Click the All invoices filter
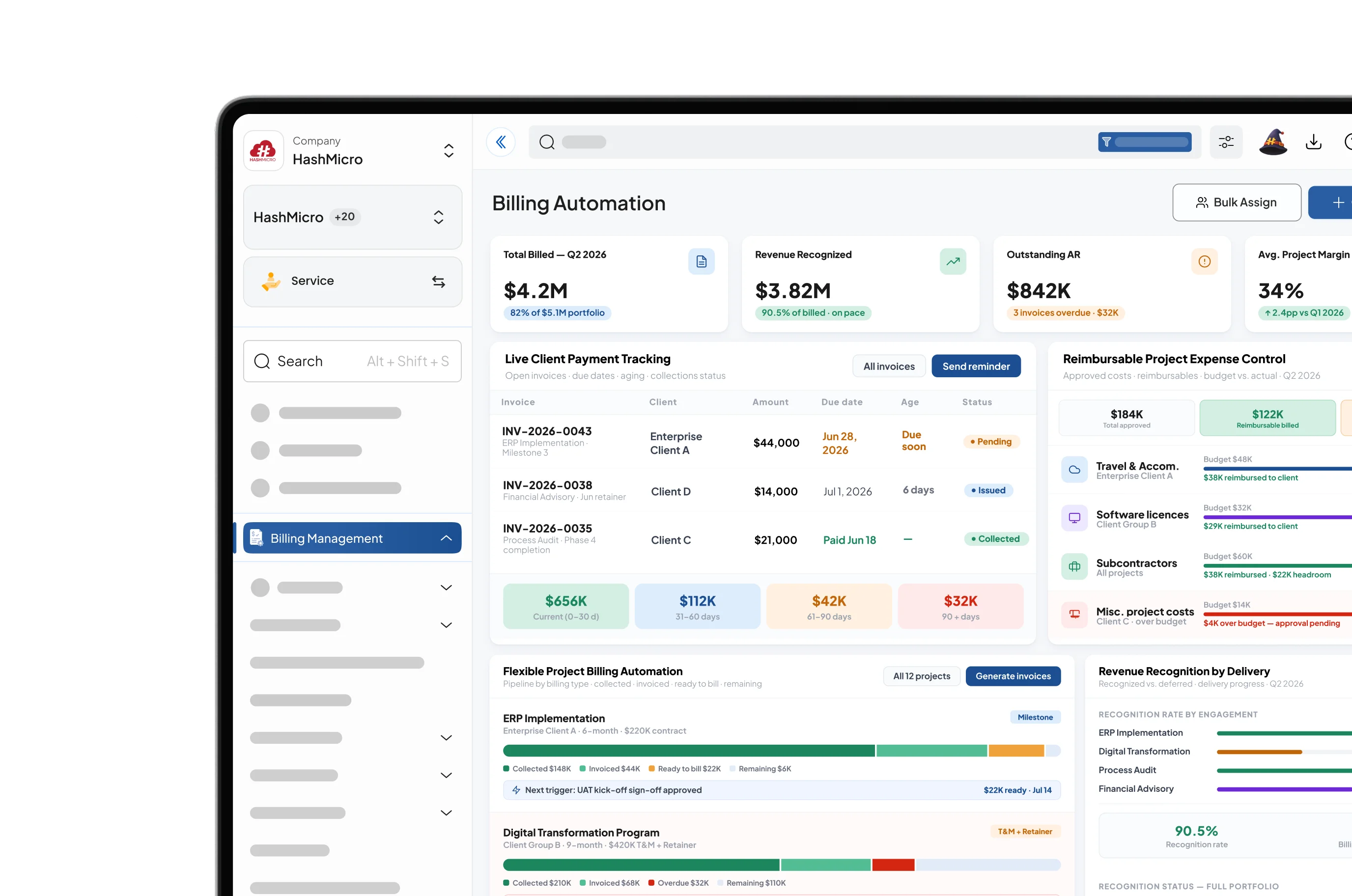This screenshot has width=1352, height=896. pyautogui.click(x=889, y=366)
